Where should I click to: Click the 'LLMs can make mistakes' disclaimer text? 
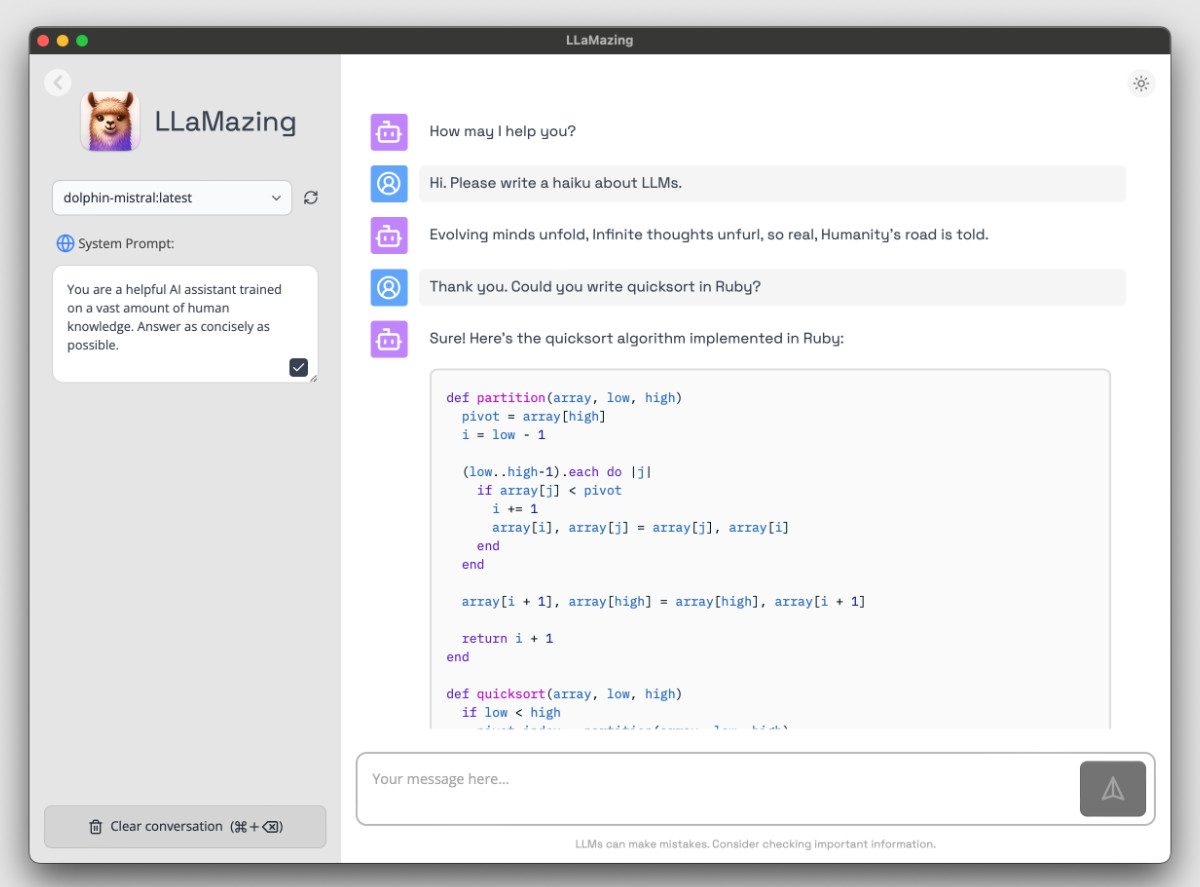pyautogui.click(x=755, y=844)
